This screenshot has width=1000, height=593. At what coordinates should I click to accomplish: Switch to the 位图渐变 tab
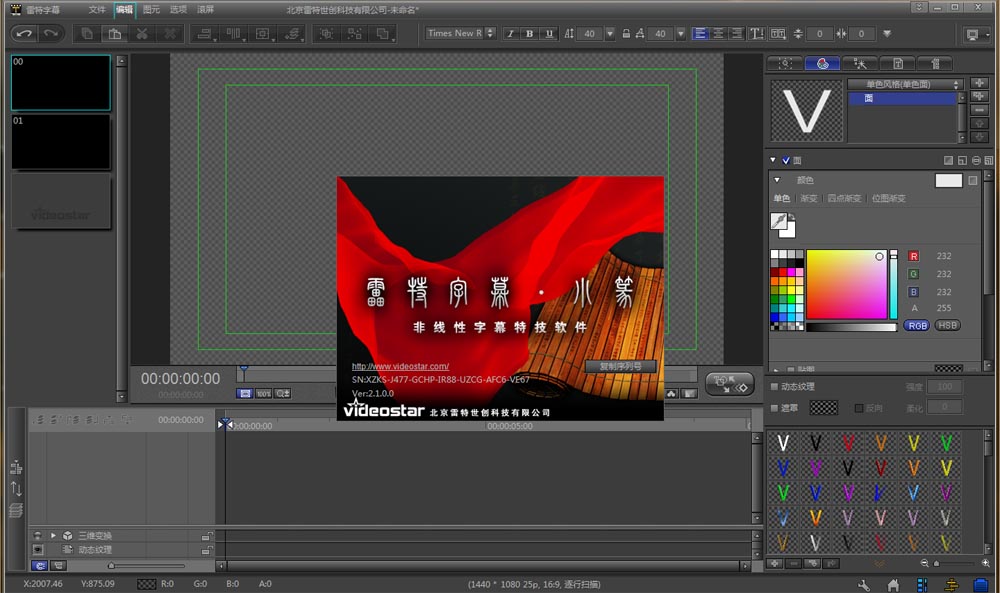pyautogui.click(x=889, y=198)
